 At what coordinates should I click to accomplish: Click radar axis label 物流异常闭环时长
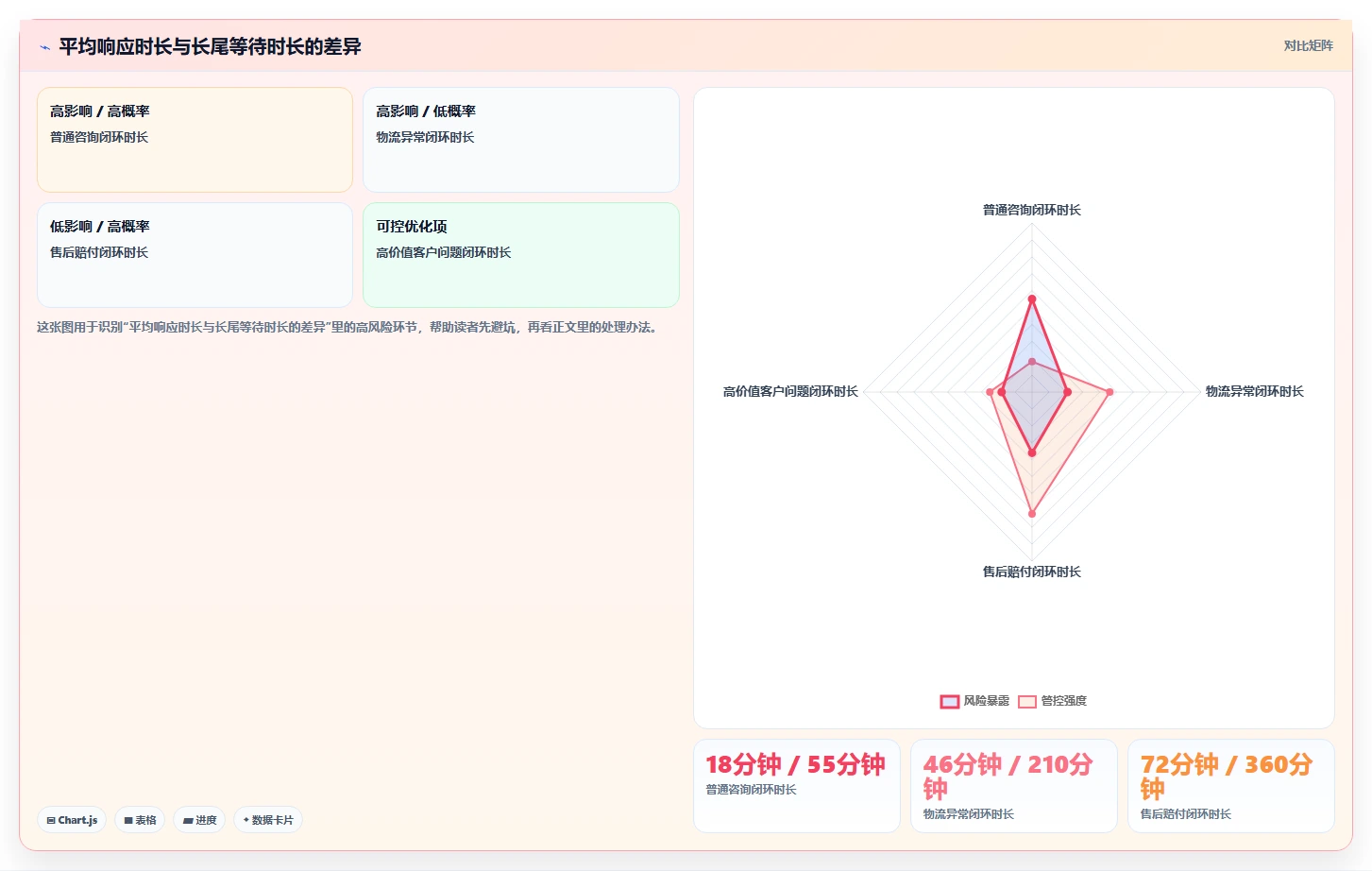(x=1254, y=391)
